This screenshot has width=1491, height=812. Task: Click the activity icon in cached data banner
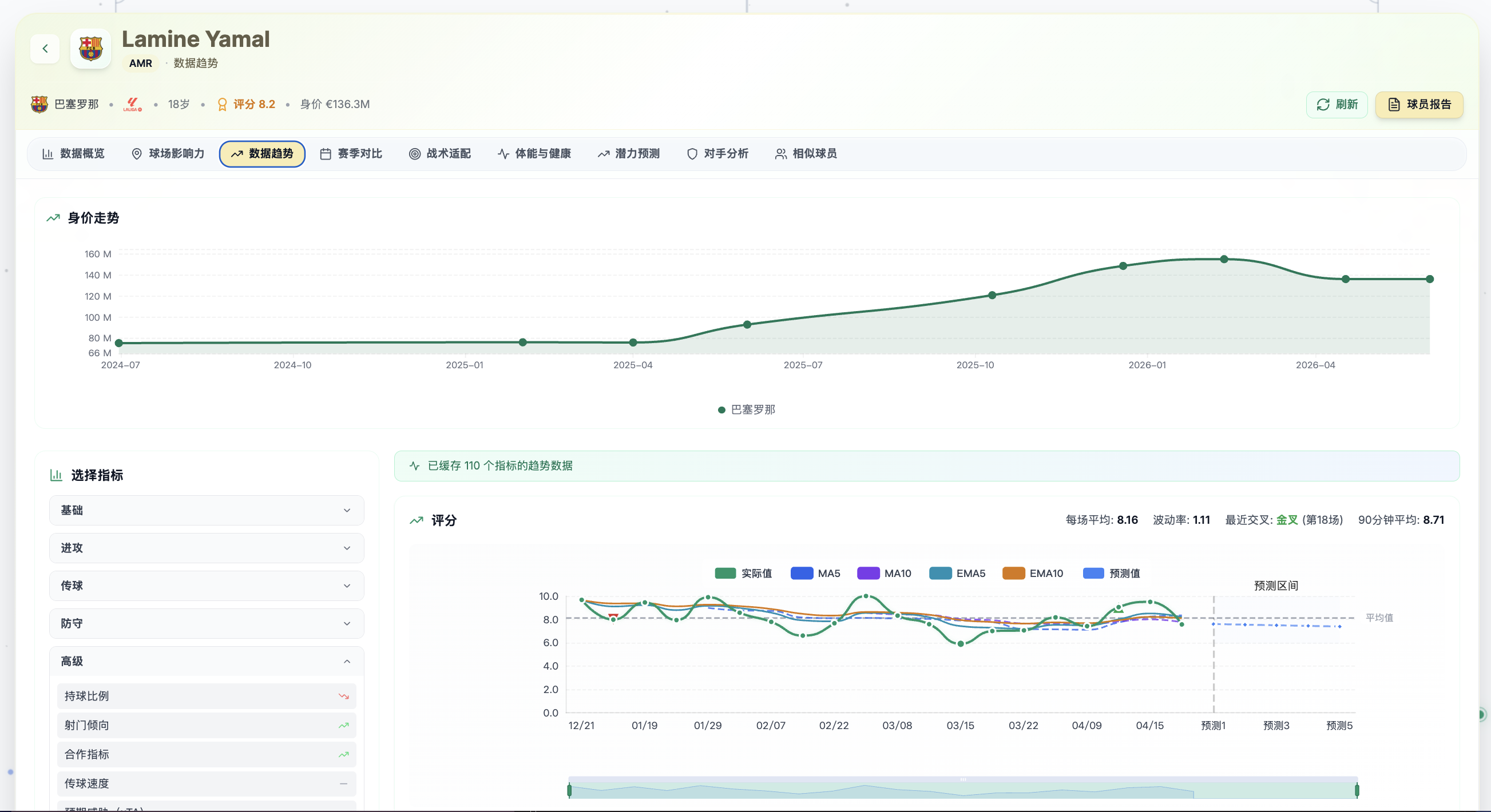414,465
